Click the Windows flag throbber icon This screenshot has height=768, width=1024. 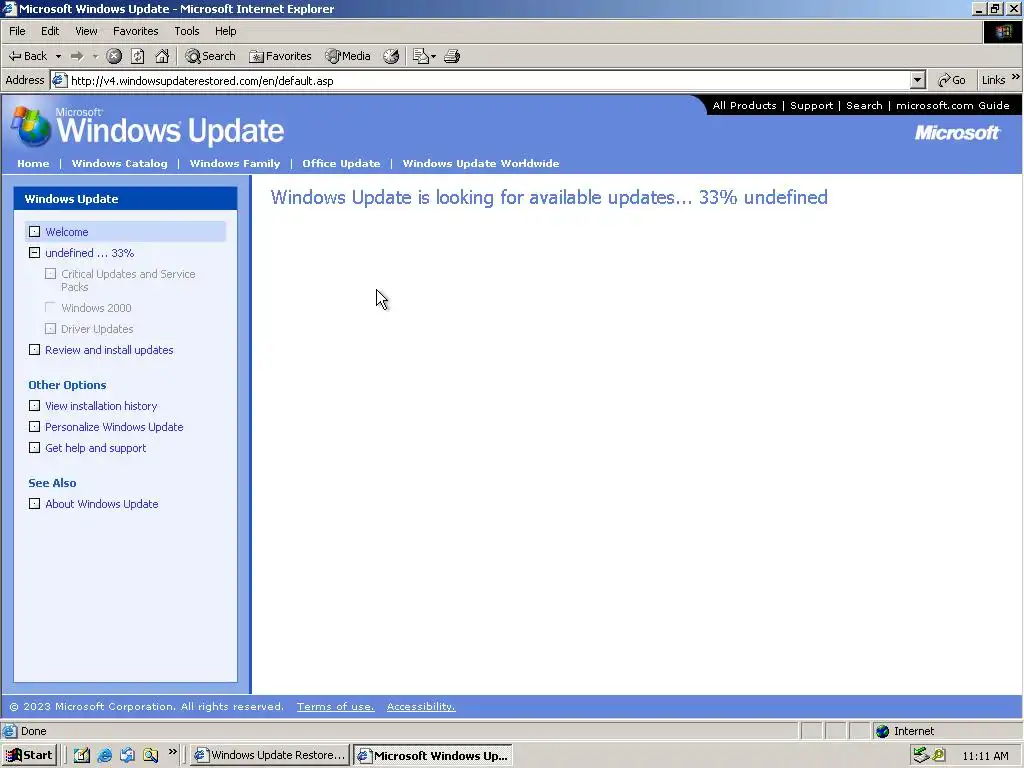(1002, 31)
